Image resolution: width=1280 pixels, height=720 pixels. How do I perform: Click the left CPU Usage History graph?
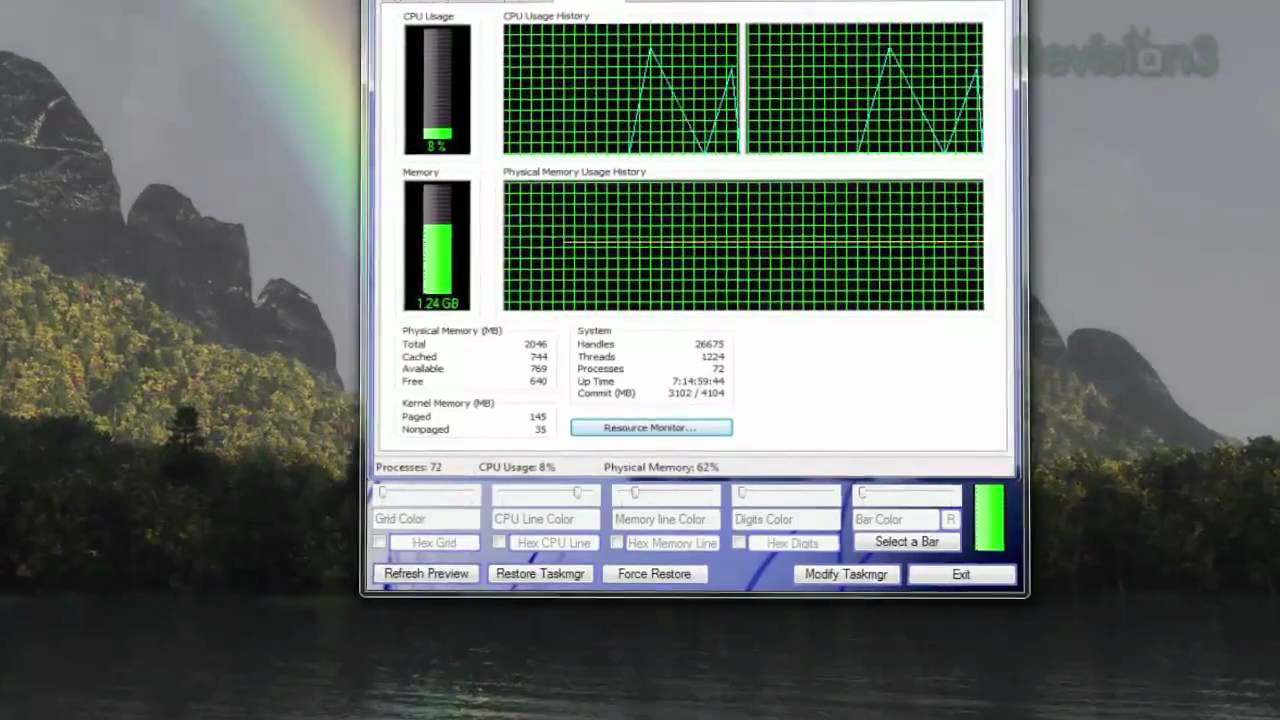(x=621, y=88)
